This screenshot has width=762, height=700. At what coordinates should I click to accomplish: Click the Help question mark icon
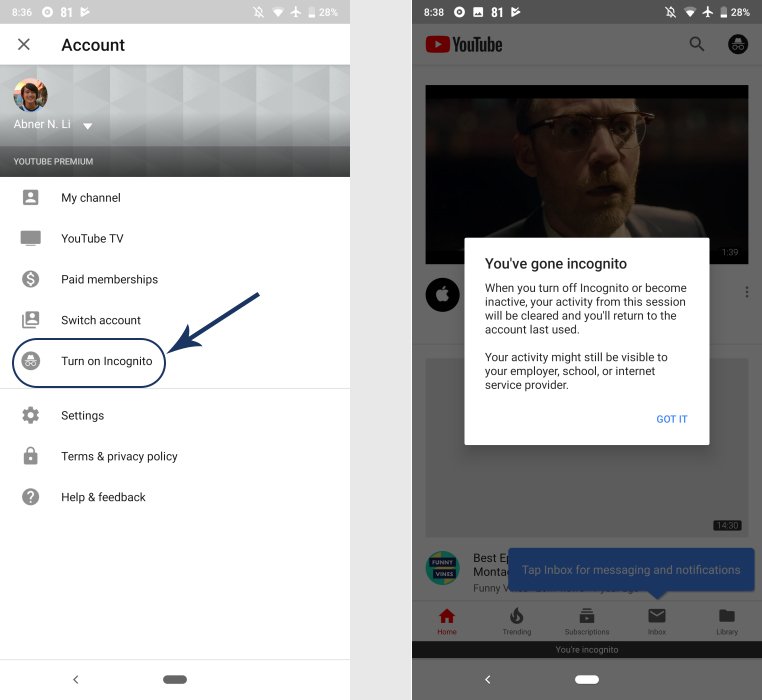click(x=31, y=496)
